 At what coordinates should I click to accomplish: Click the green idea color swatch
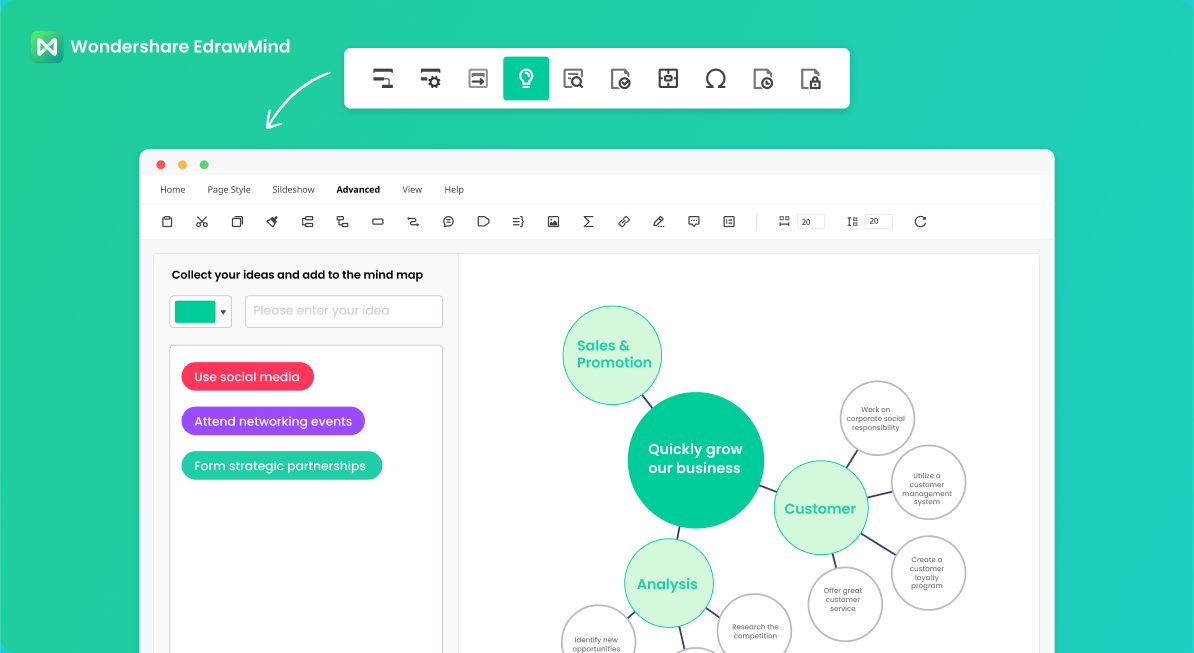[195, 312]
